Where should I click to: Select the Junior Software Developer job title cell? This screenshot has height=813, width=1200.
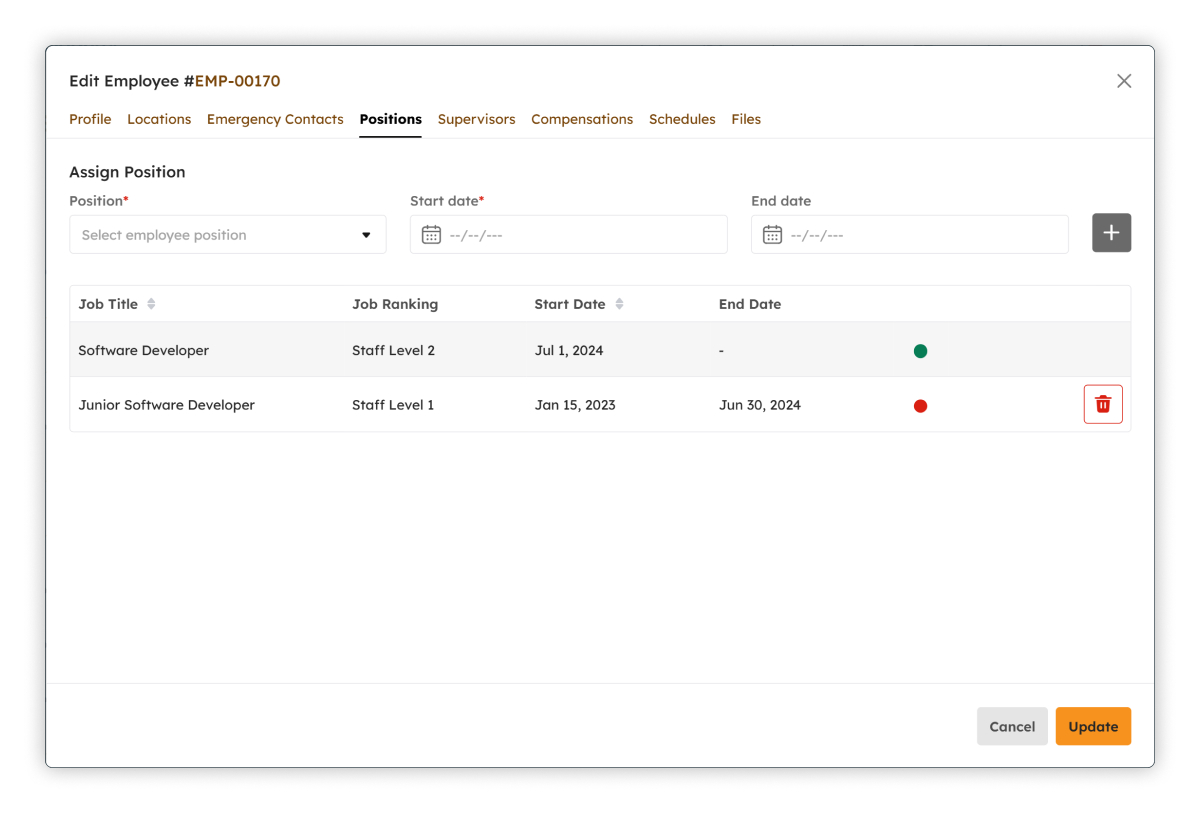pos(167,405)
